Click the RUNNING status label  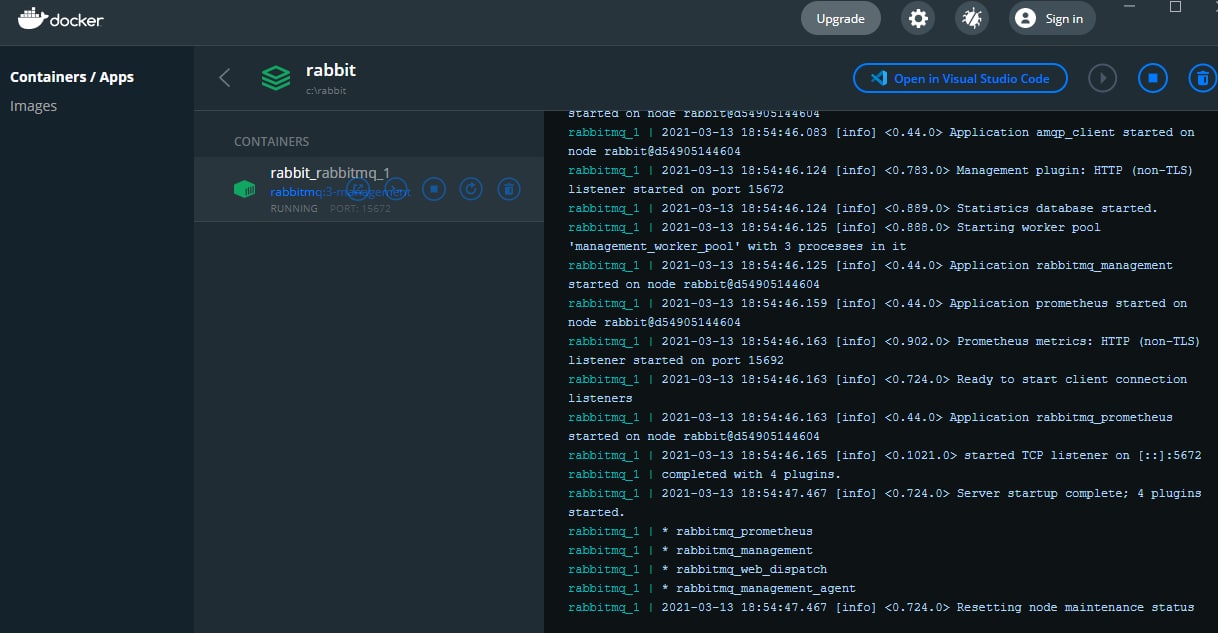click(x=294, y=209)
